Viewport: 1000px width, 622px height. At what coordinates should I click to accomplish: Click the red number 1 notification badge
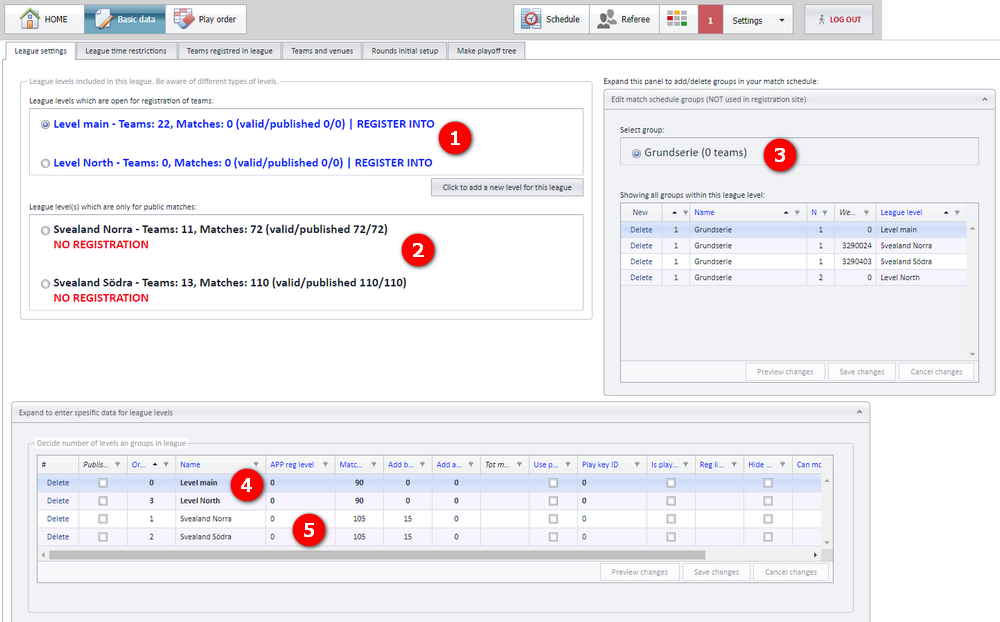(x=710, y=20)
